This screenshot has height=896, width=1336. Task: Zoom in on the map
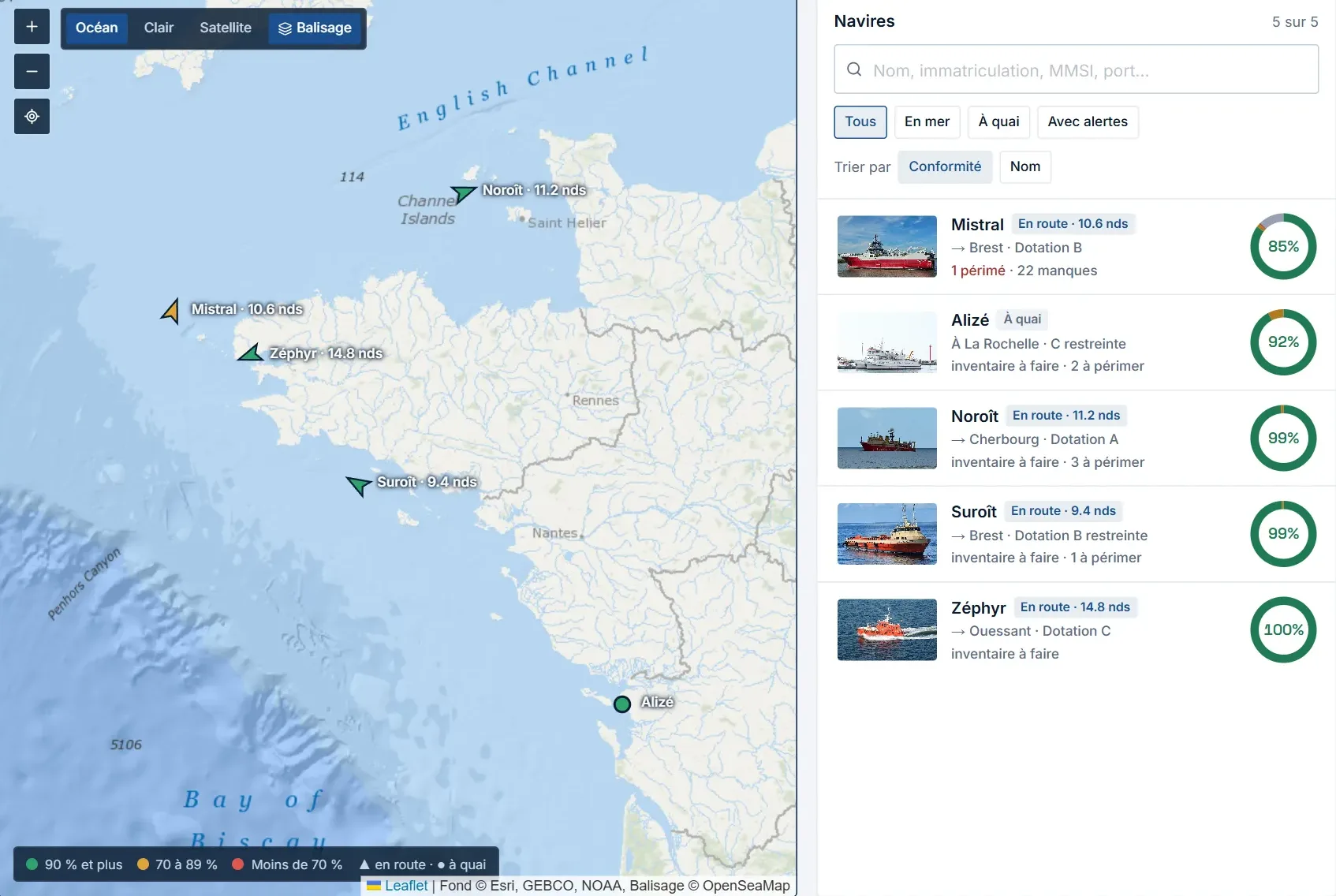[x=32, y=27]
